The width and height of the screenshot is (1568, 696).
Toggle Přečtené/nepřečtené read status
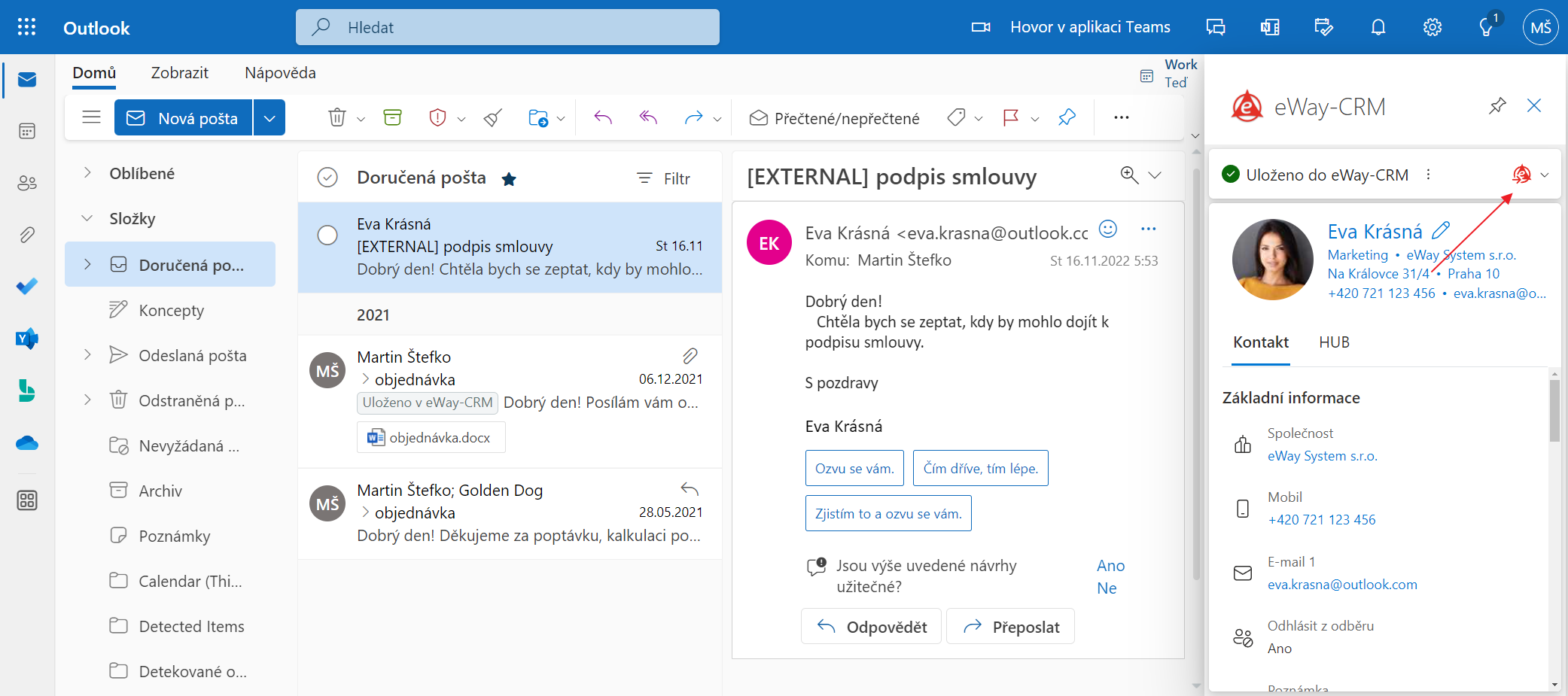point(835,118)
